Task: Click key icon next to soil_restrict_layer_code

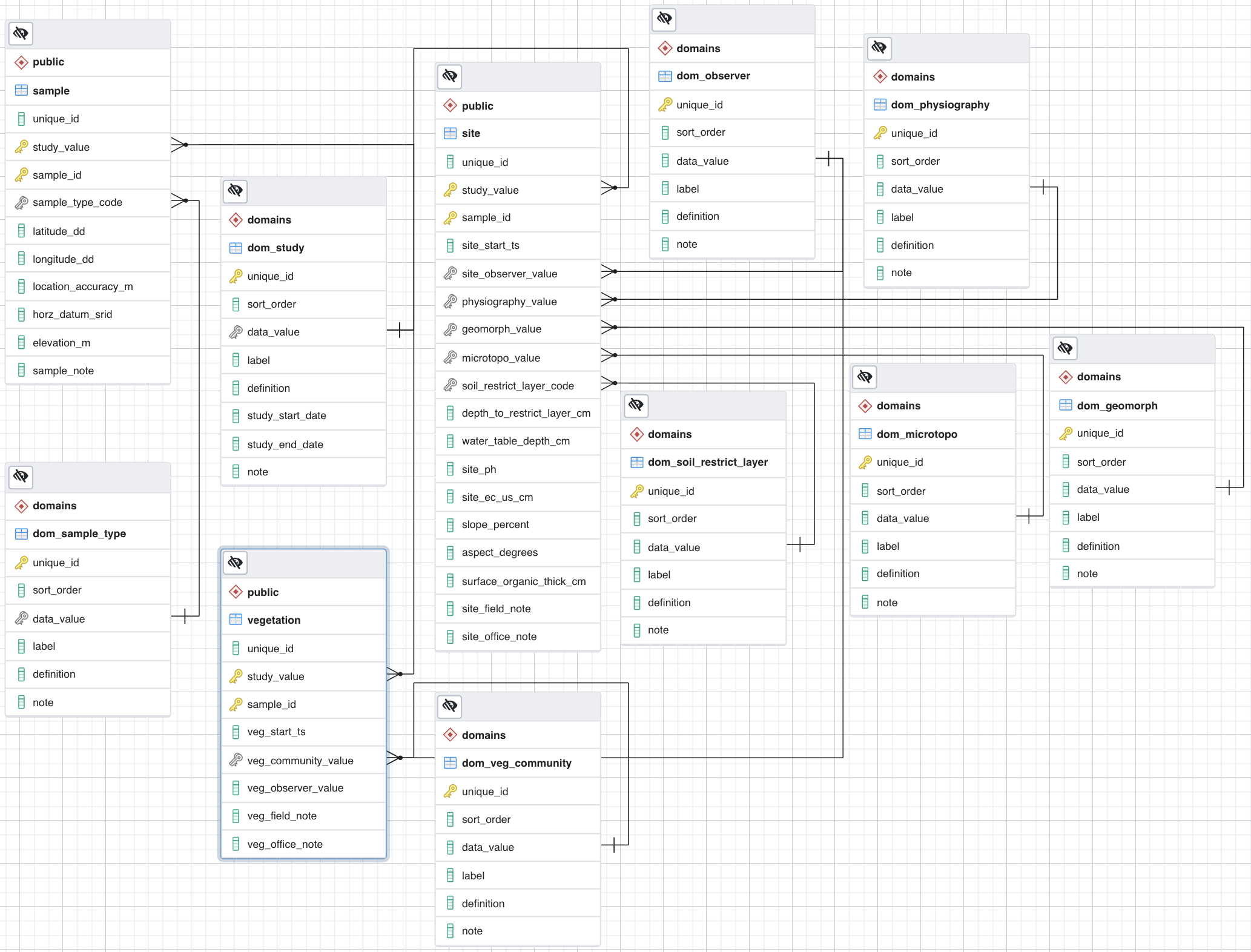Action: (x=450, y=385)
